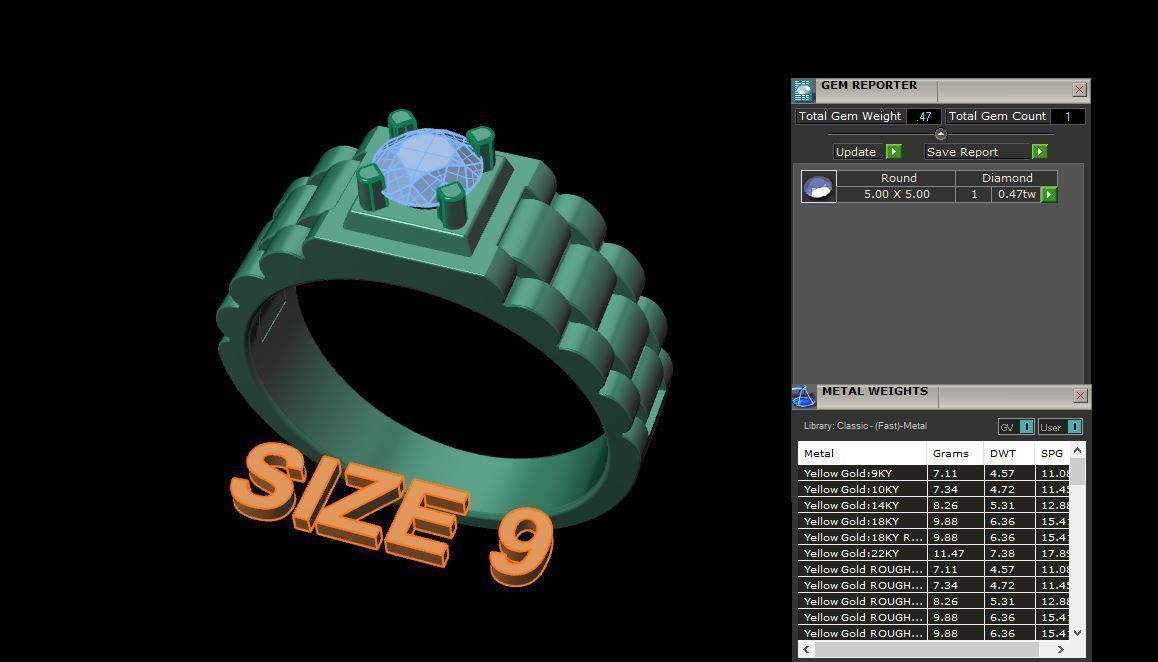
Task: Close the Metal Weights panel
Action: coord(1080,395)
